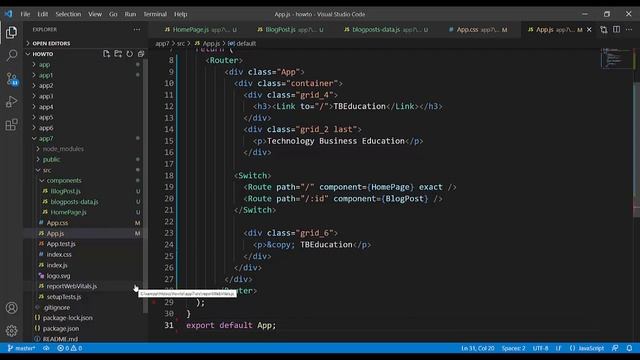Viewport: 640px width, 360px height.
Task: Open the Selection menu
Action: point(68,14)
